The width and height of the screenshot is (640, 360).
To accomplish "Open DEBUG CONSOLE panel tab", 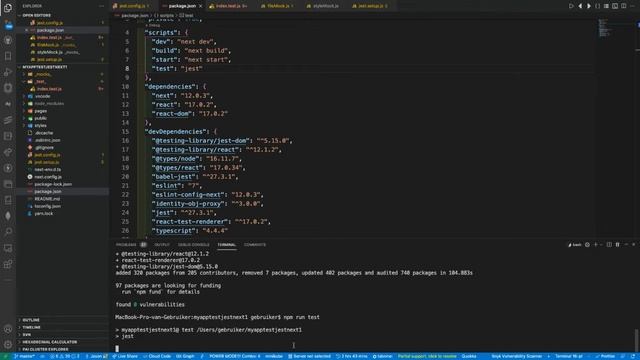I will (193, 245).
